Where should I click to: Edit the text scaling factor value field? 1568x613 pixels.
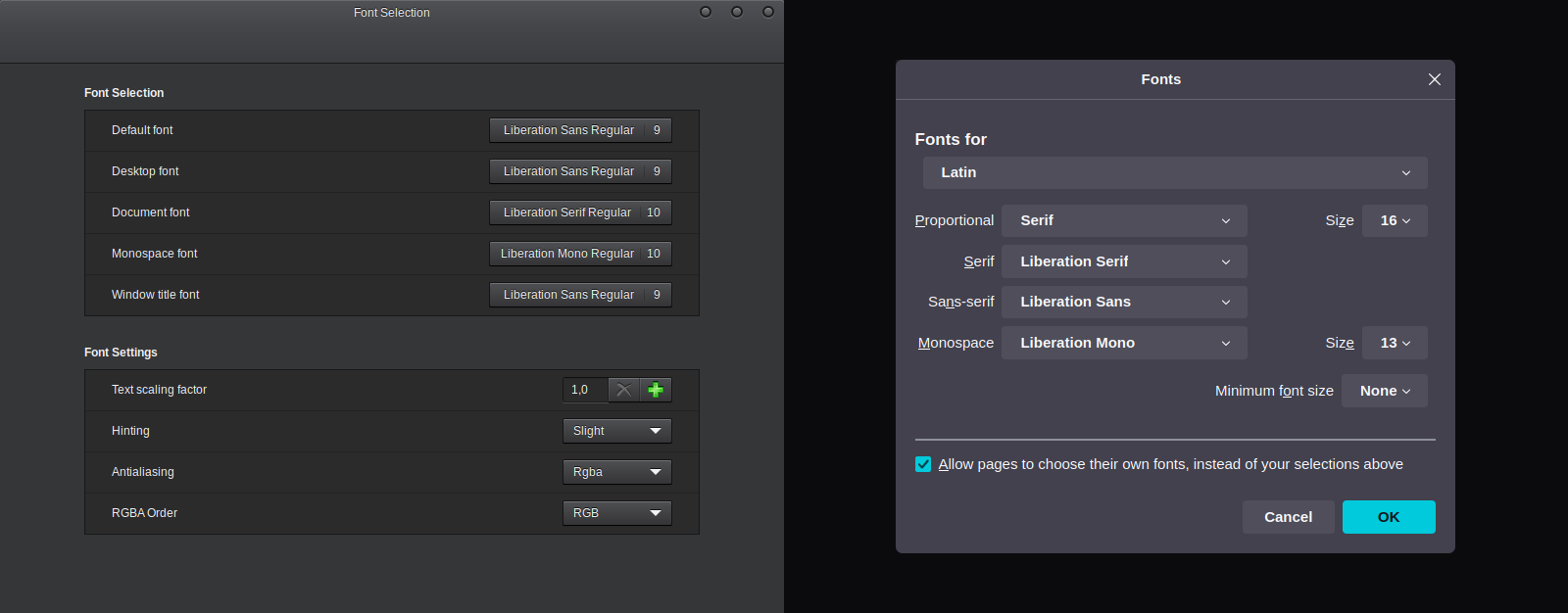pyautogui.click(x=586, y=390)
